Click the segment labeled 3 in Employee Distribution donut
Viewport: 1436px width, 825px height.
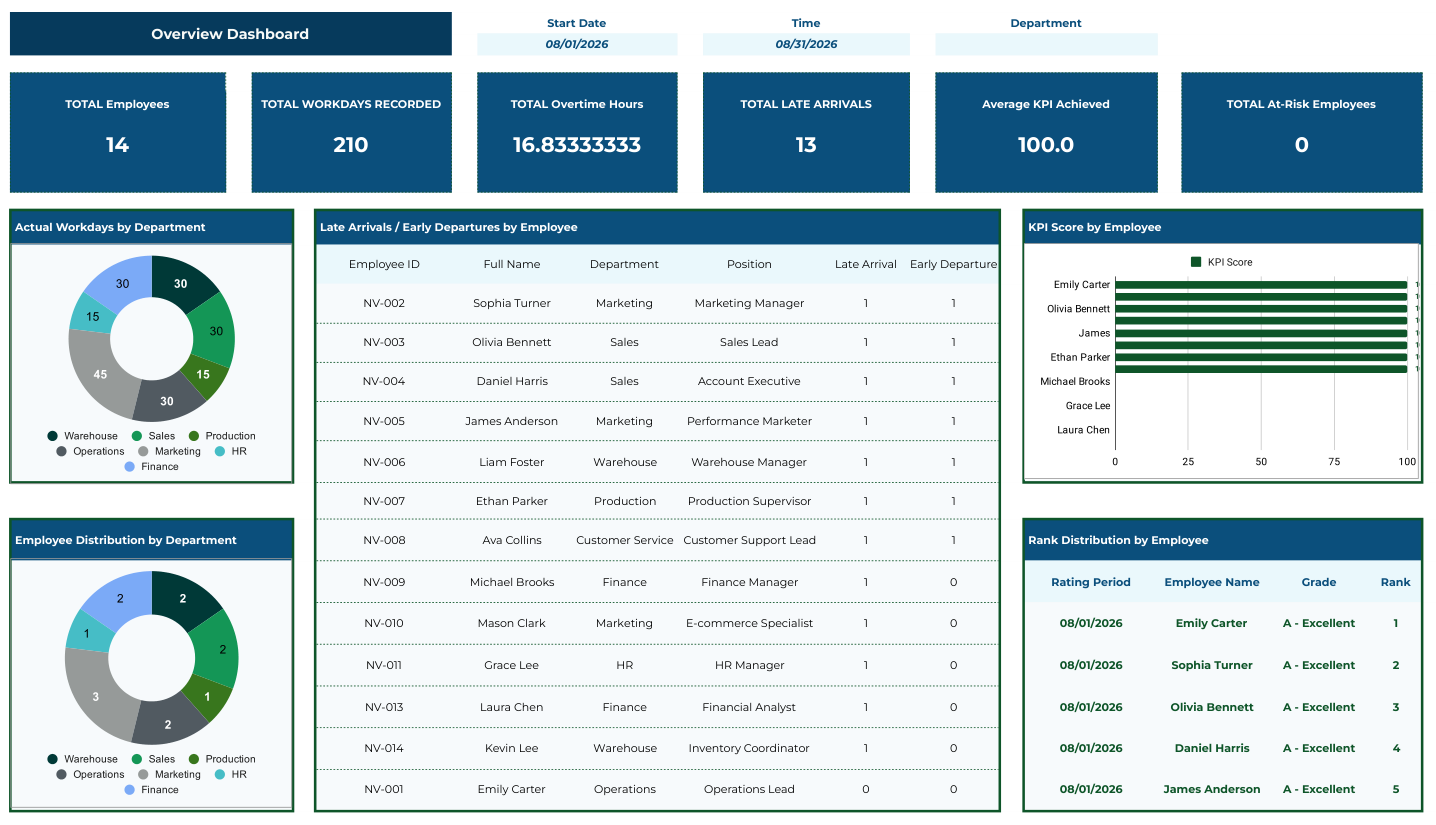click(x=95, y=696)
